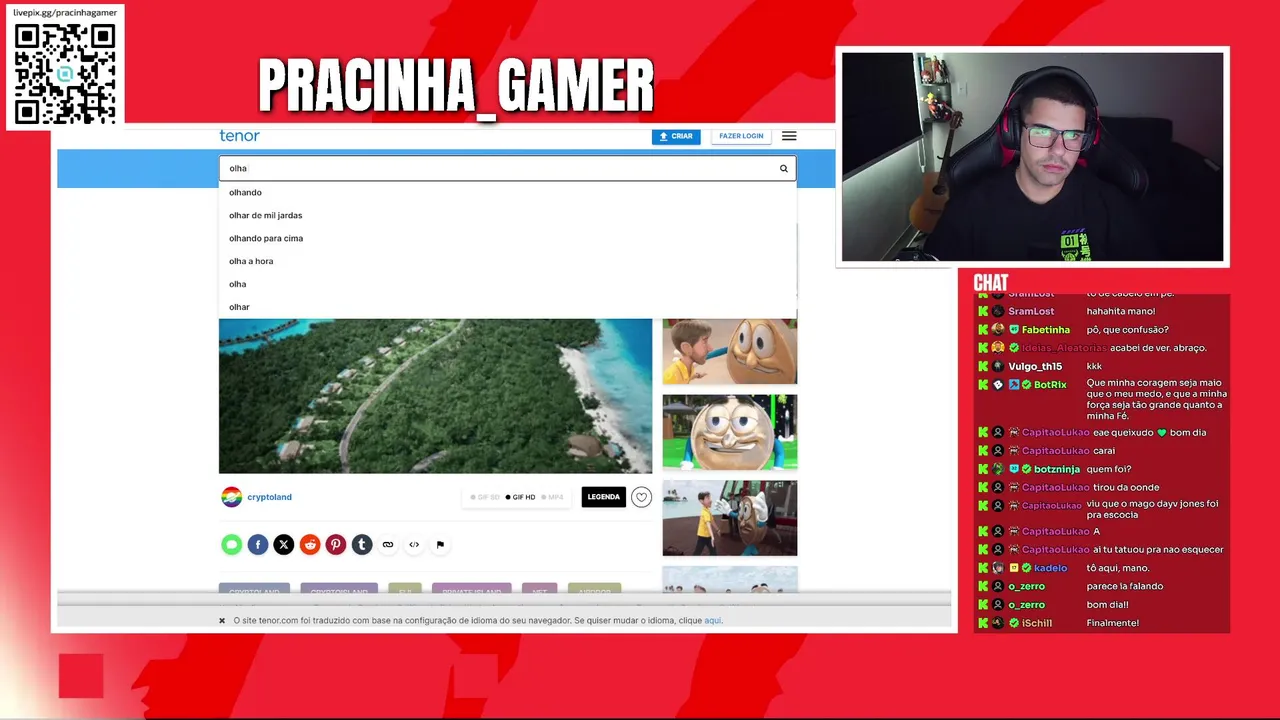Click the 'hahahita mano!' chat message

point(1121,312)
